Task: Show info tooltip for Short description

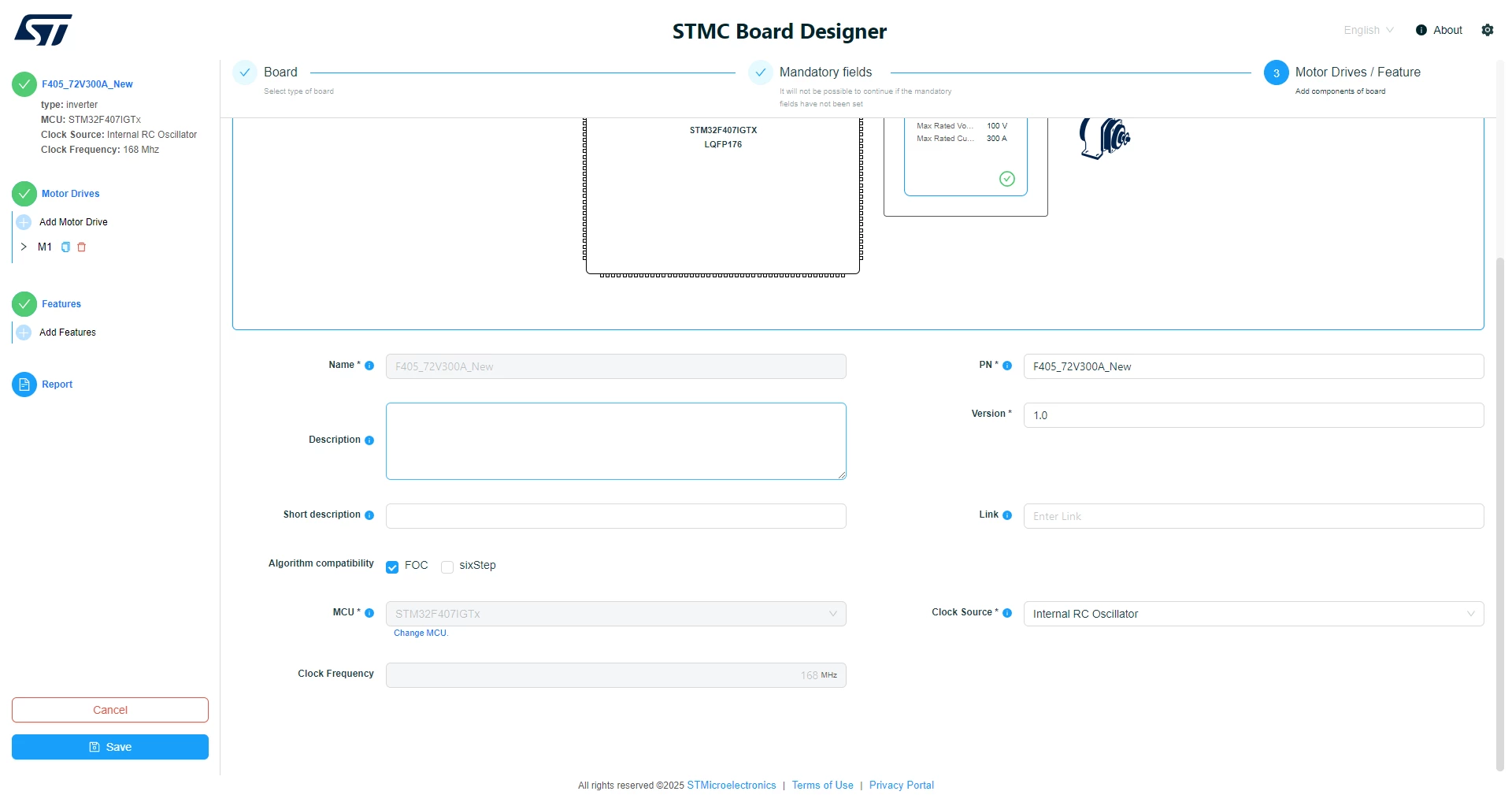Action: 369,515
